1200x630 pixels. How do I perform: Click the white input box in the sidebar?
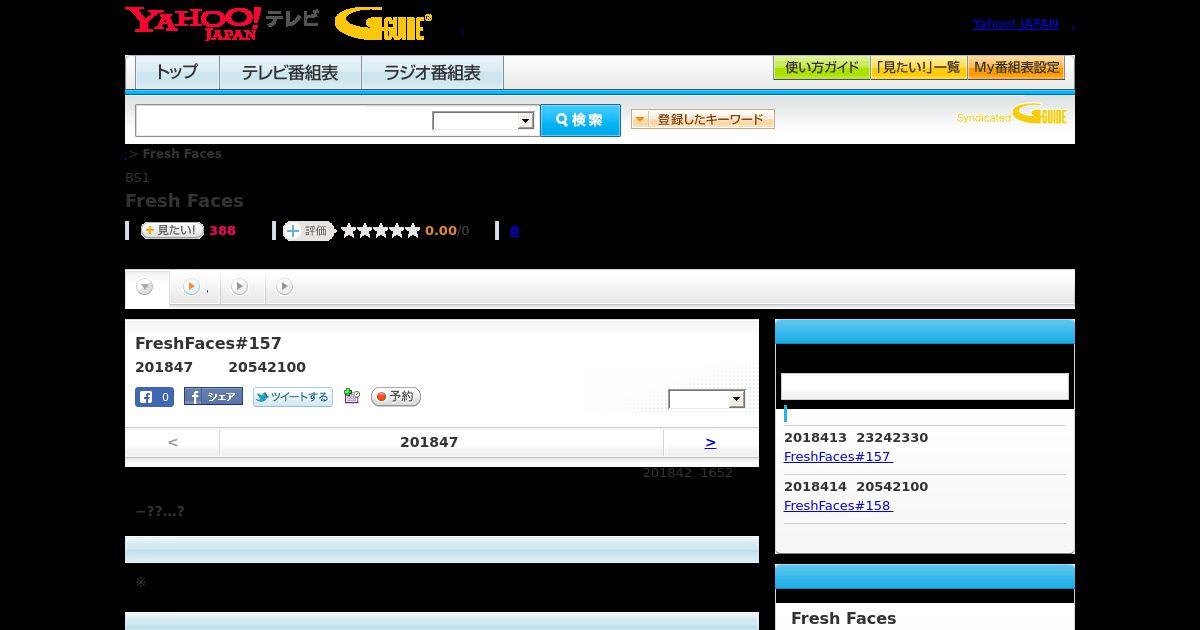(925, 387)
